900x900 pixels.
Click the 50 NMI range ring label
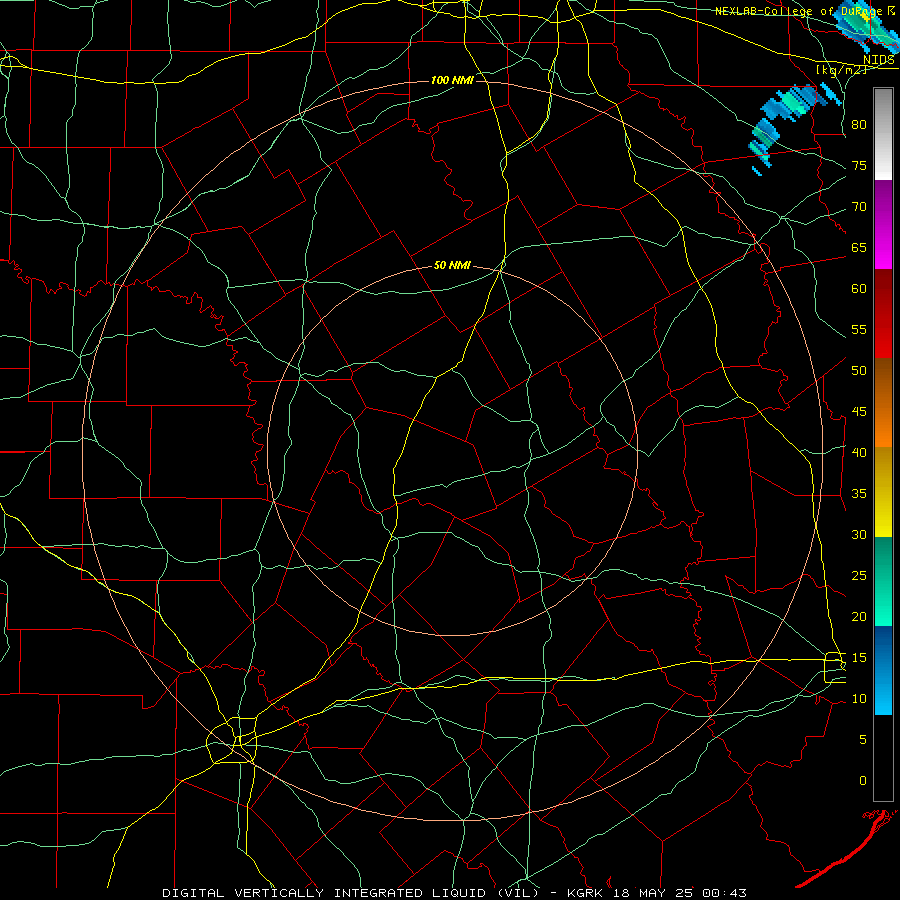[452, 265]
